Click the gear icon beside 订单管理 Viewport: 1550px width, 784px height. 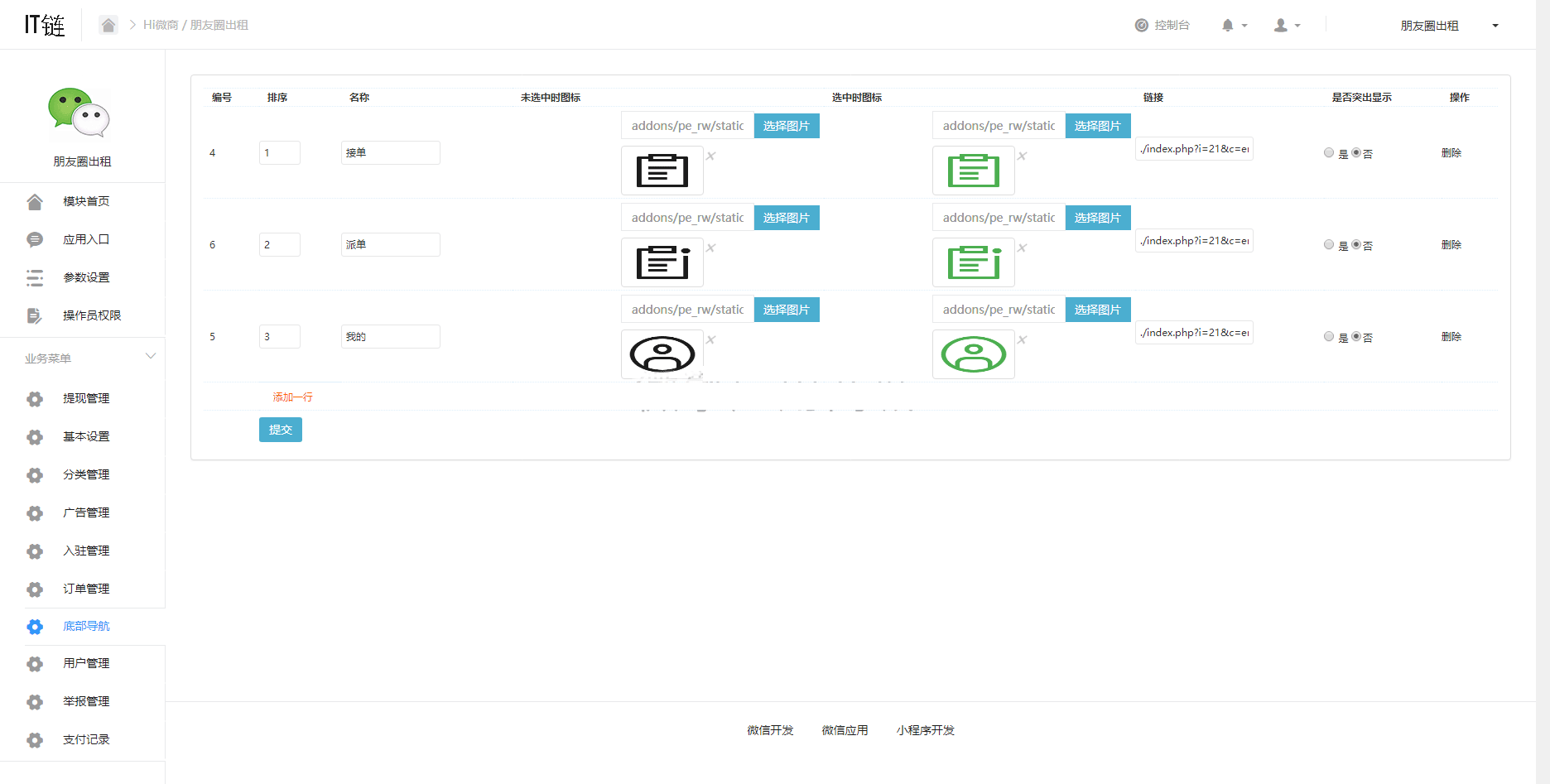[35, 589]
